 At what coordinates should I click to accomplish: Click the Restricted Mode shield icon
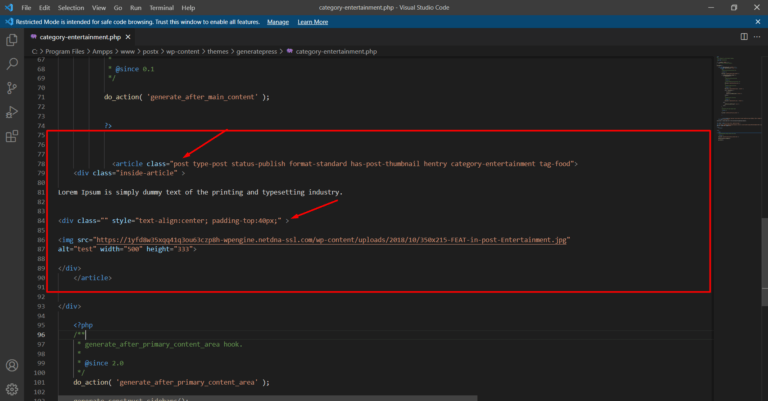(x=9, y=22)
